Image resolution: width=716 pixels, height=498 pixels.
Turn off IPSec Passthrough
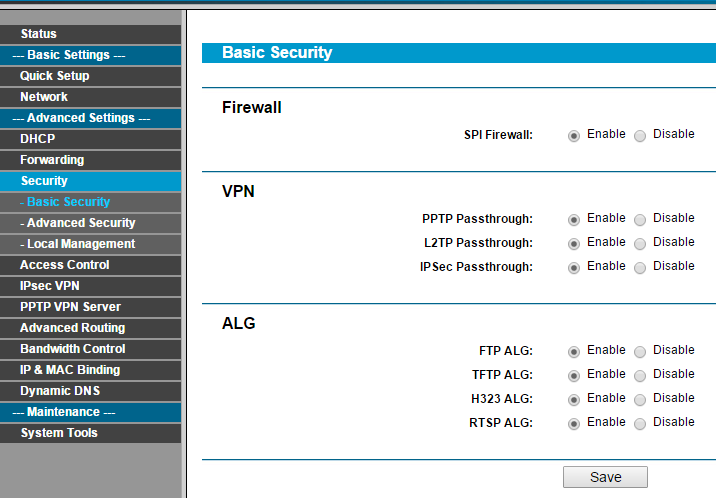(x=640, y=267)
